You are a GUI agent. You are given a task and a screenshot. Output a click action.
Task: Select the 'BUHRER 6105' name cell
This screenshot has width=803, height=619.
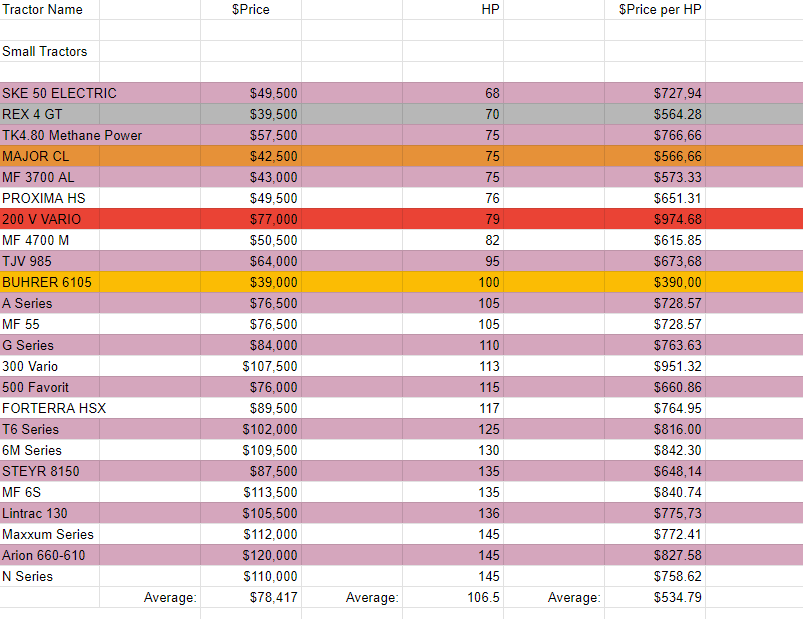point(50,282)
